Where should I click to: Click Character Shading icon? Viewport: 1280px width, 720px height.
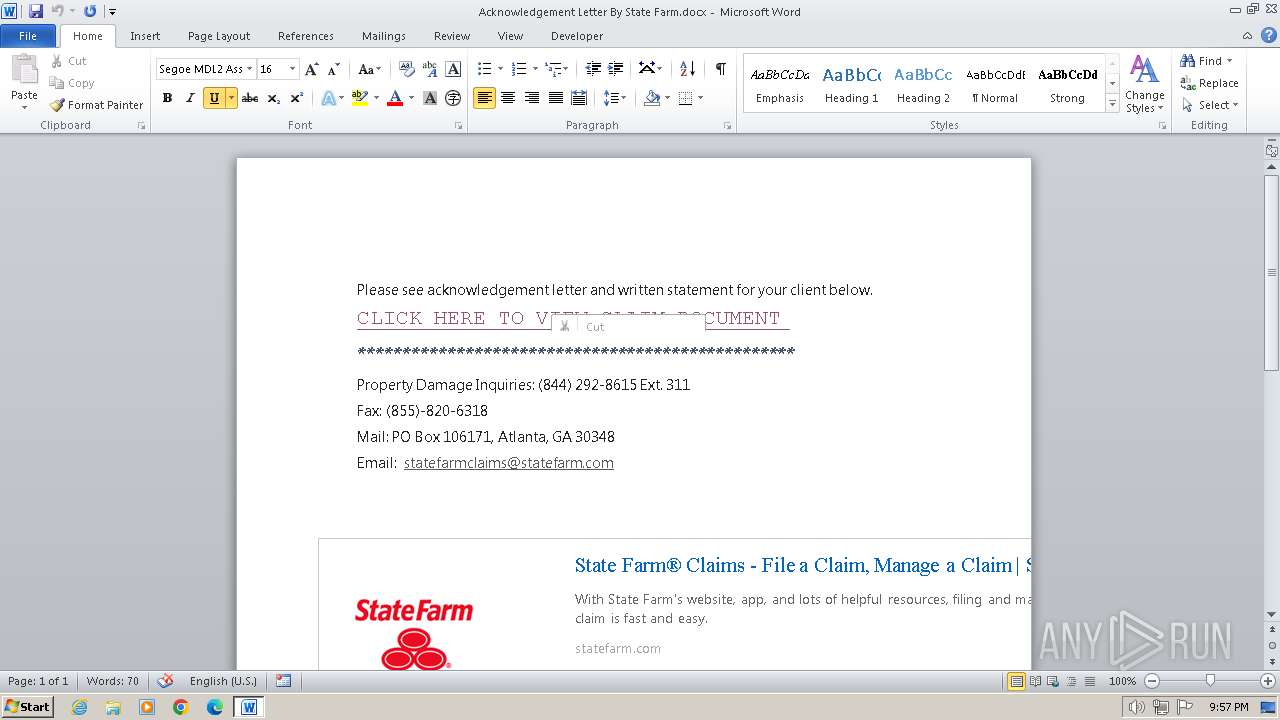click(430, 98)
